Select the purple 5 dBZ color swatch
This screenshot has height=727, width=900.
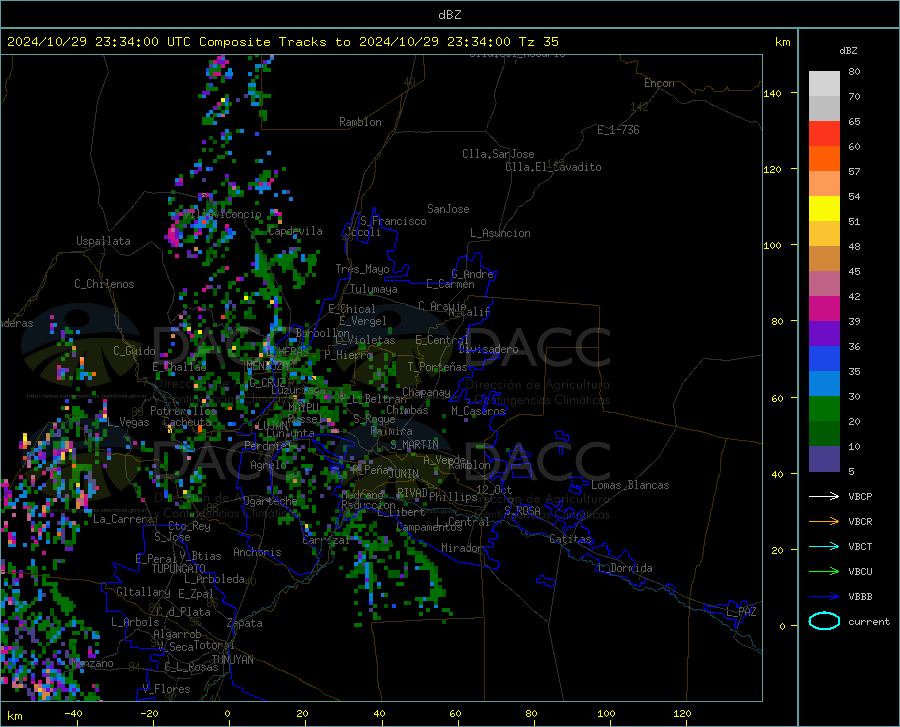(x=824, y=459)
